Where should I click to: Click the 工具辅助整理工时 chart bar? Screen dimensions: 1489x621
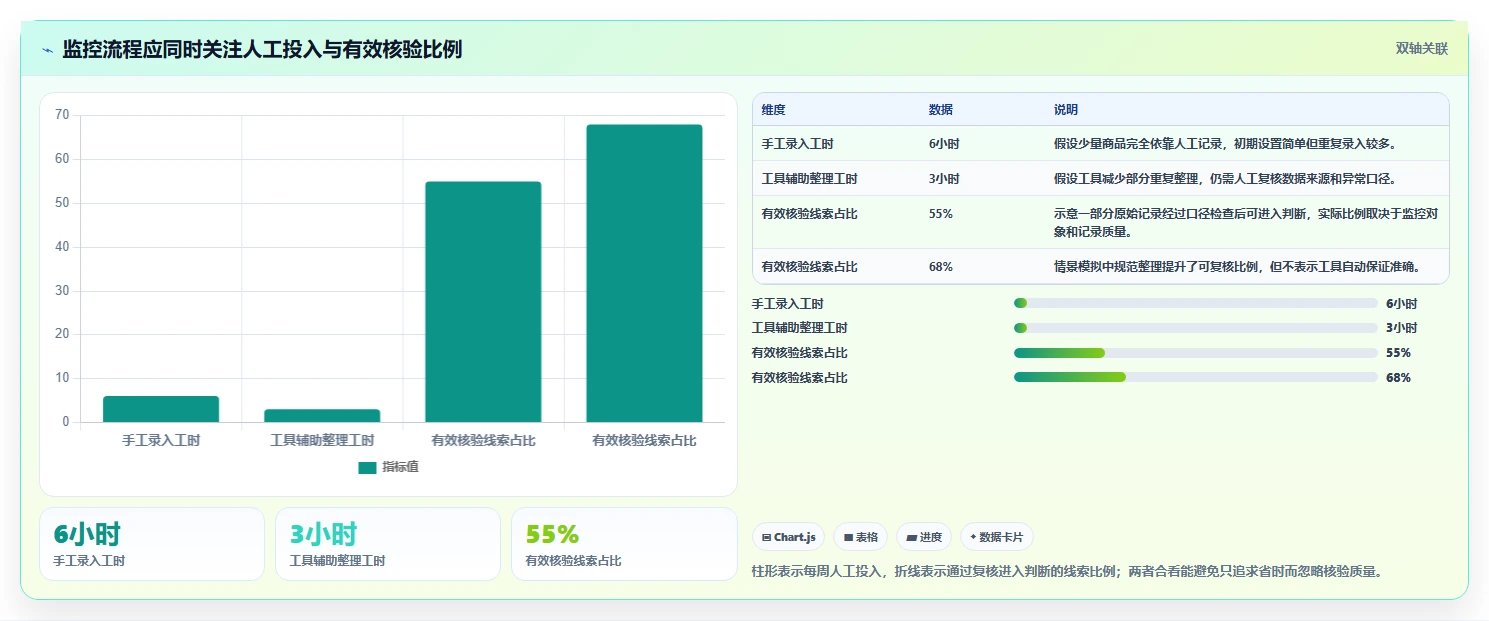[322, 416]
